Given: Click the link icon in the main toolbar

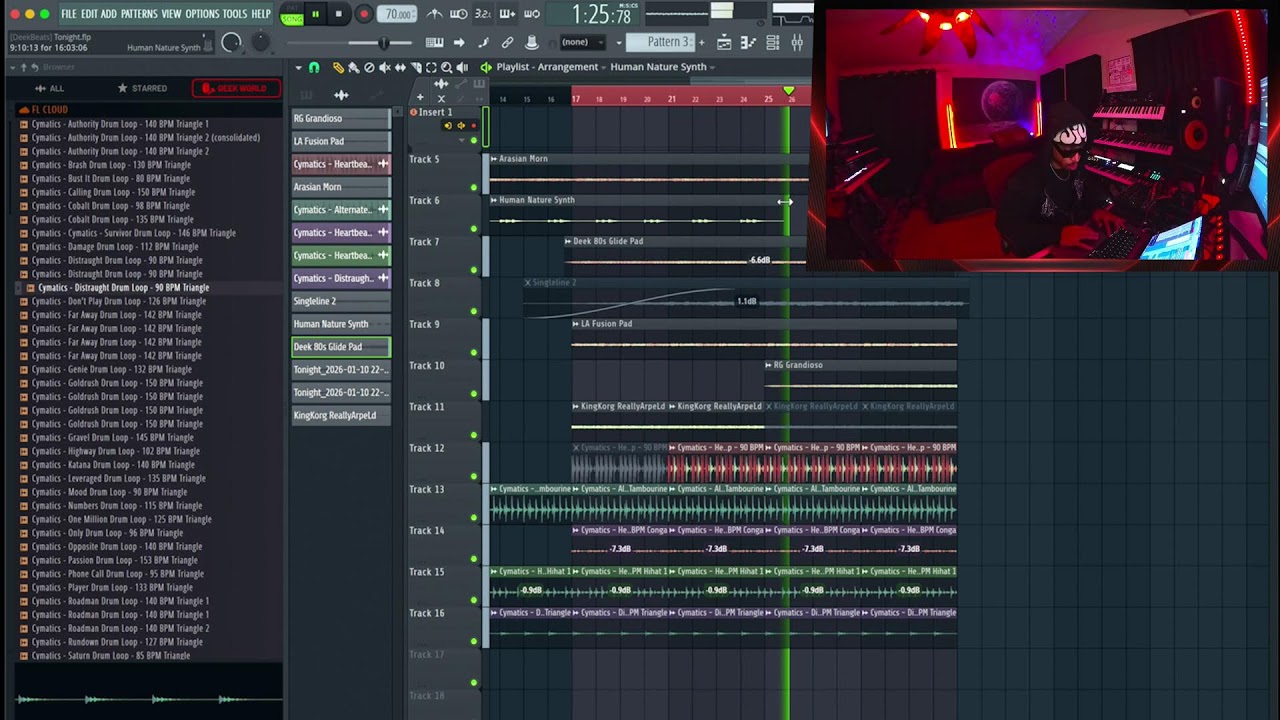Looking at the screenshot, I should tap(507, 42).
